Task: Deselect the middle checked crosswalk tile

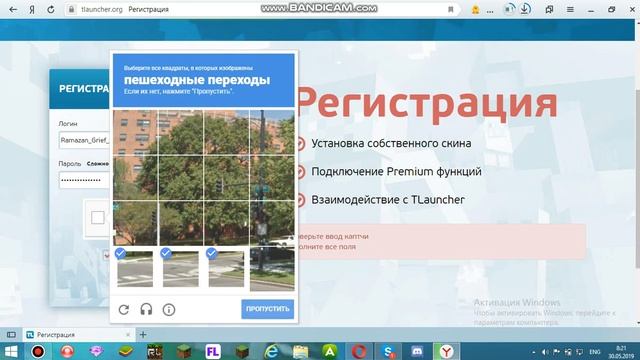Action: [x=181, y=269]
